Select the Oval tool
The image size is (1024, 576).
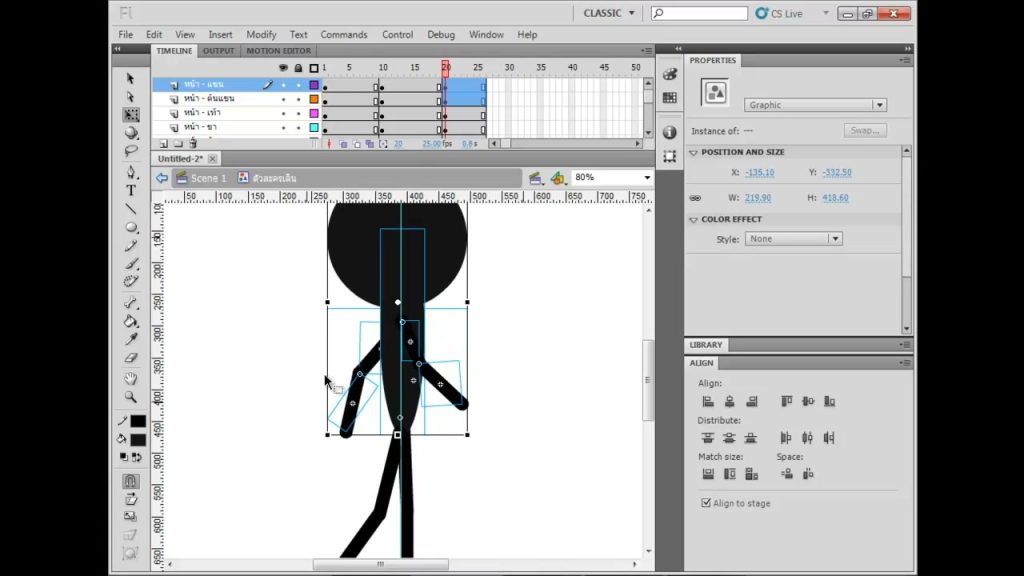(x=131, y=227)
